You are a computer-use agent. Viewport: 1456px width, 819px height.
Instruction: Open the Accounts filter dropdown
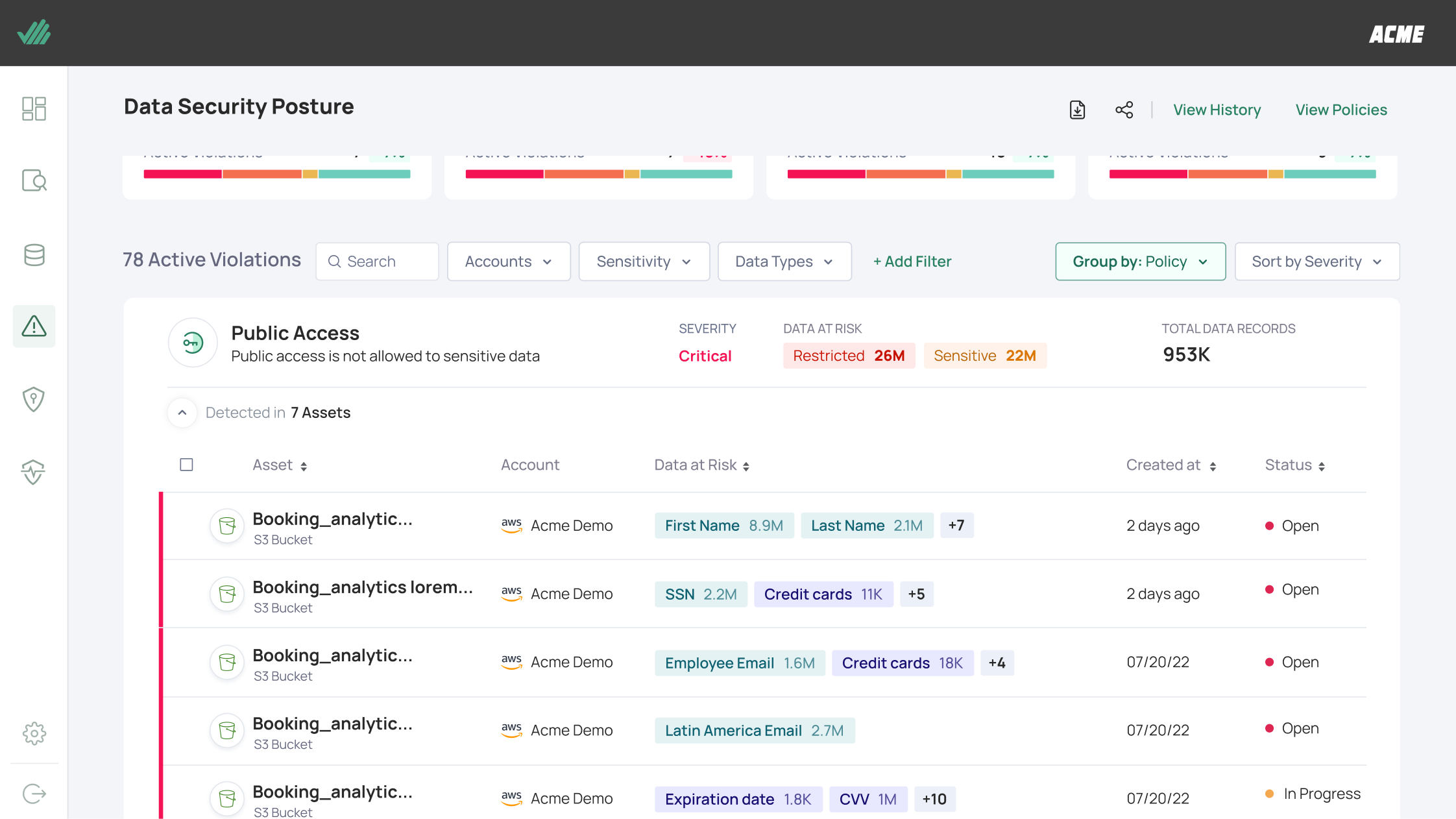click(x=509, y=262)
